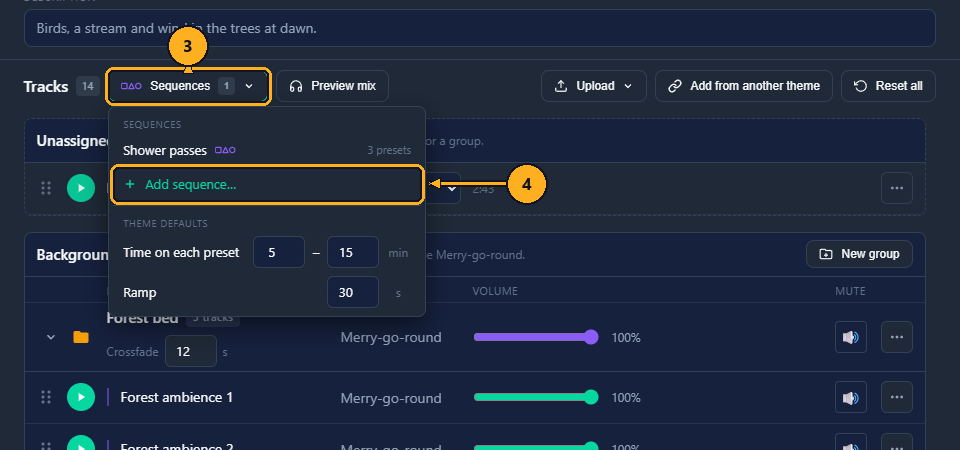Click the link icon in Add from another theme
Viewport: 960px width, 450px height.
675,86
